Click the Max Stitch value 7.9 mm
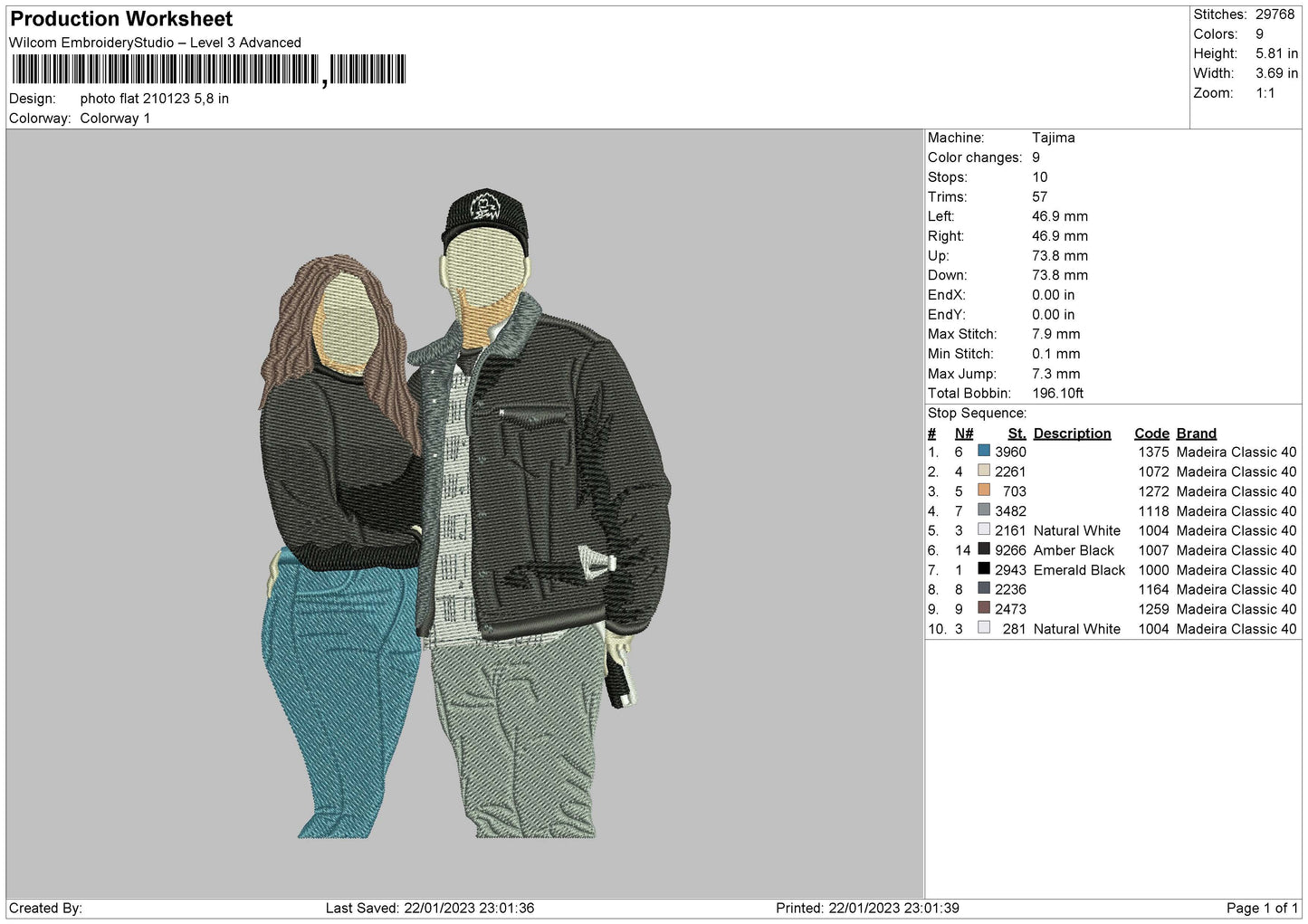Screen dimensions: 1308x924 click(x=1055, y=334)
